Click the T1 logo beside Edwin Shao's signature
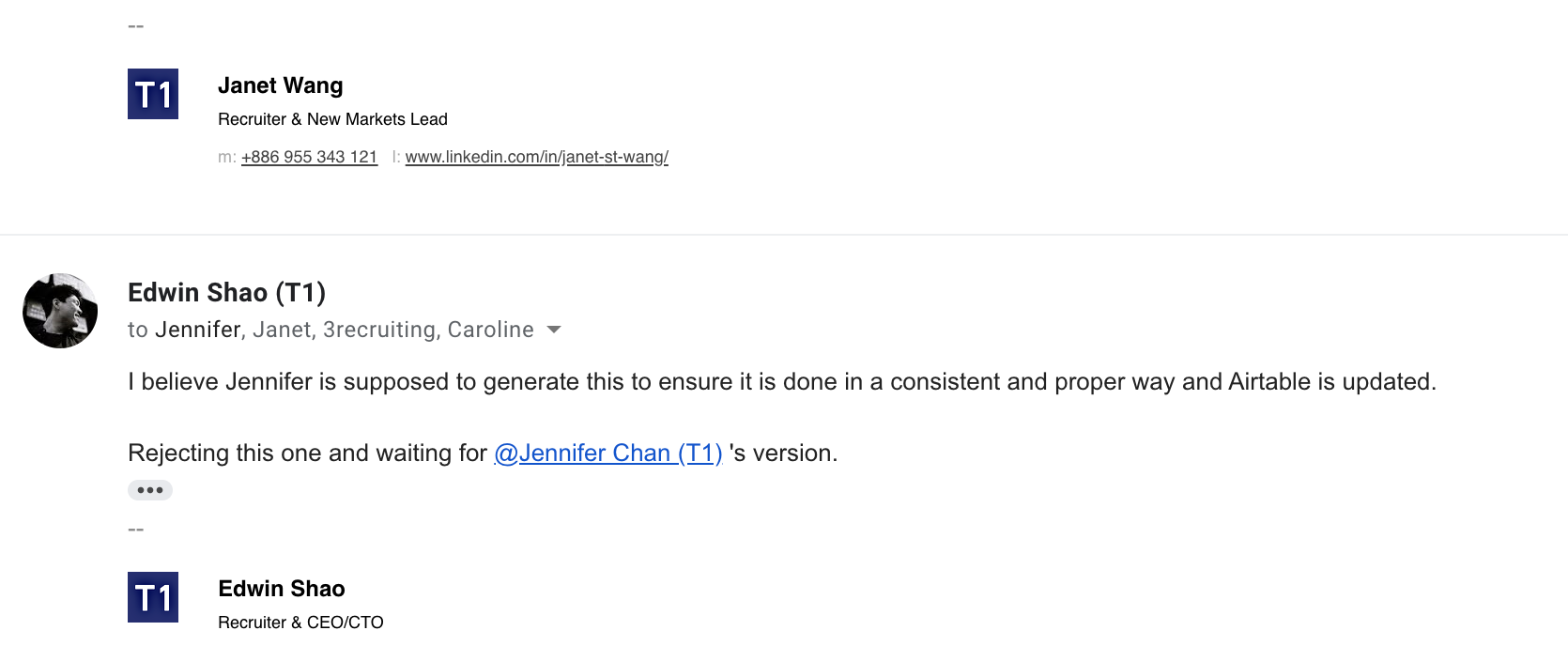 point(153,597)
